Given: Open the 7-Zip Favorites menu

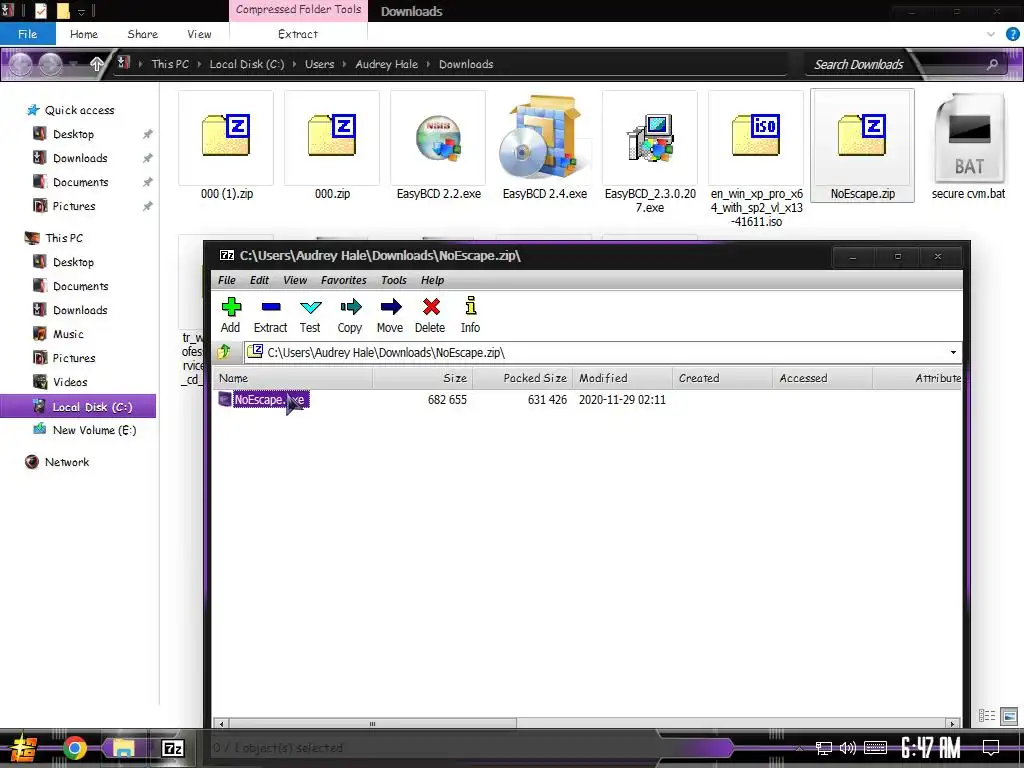Looking at the screenshot, I should [344, 280].
